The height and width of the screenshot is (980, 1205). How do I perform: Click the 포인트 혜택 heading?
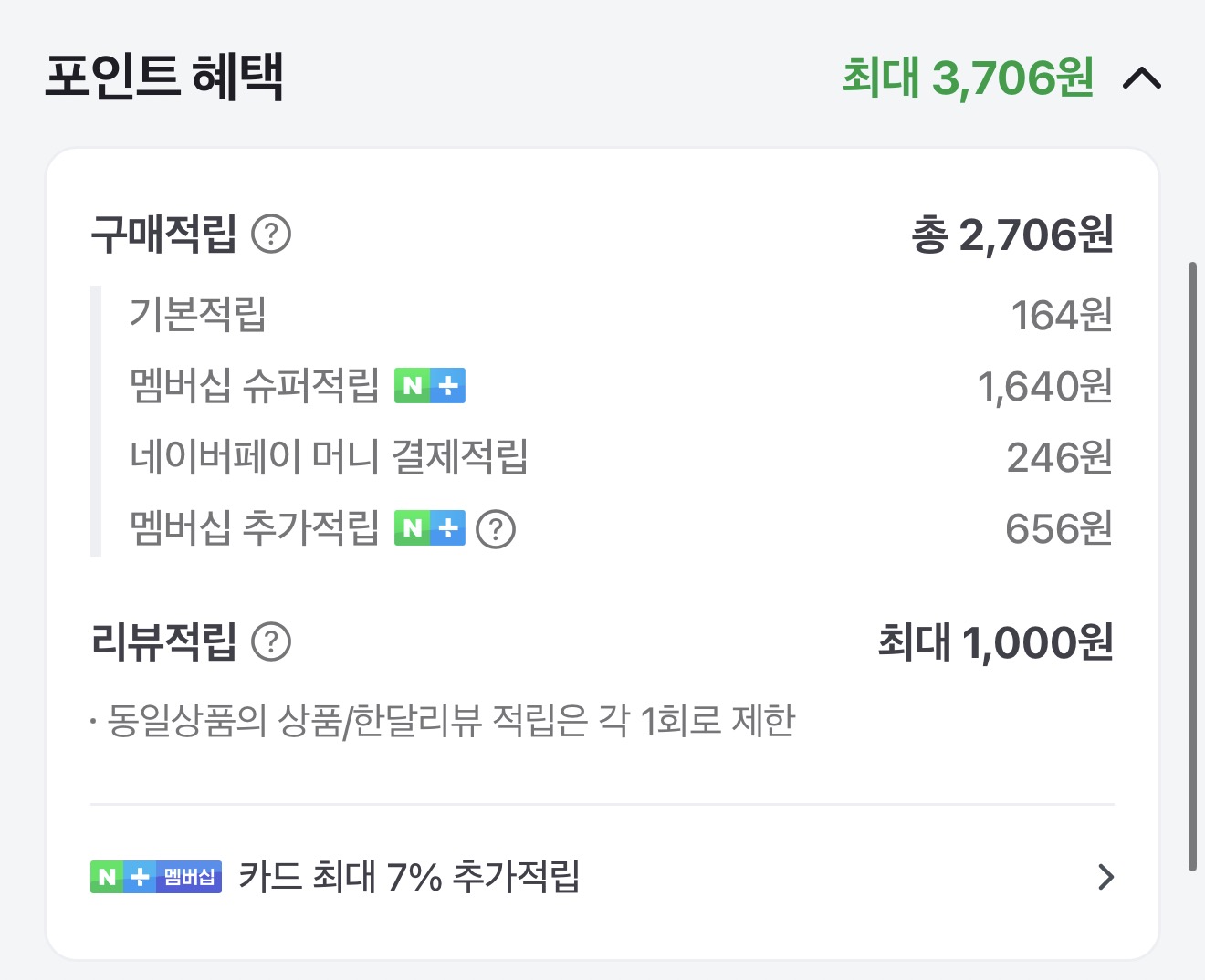tap(164, 77)
